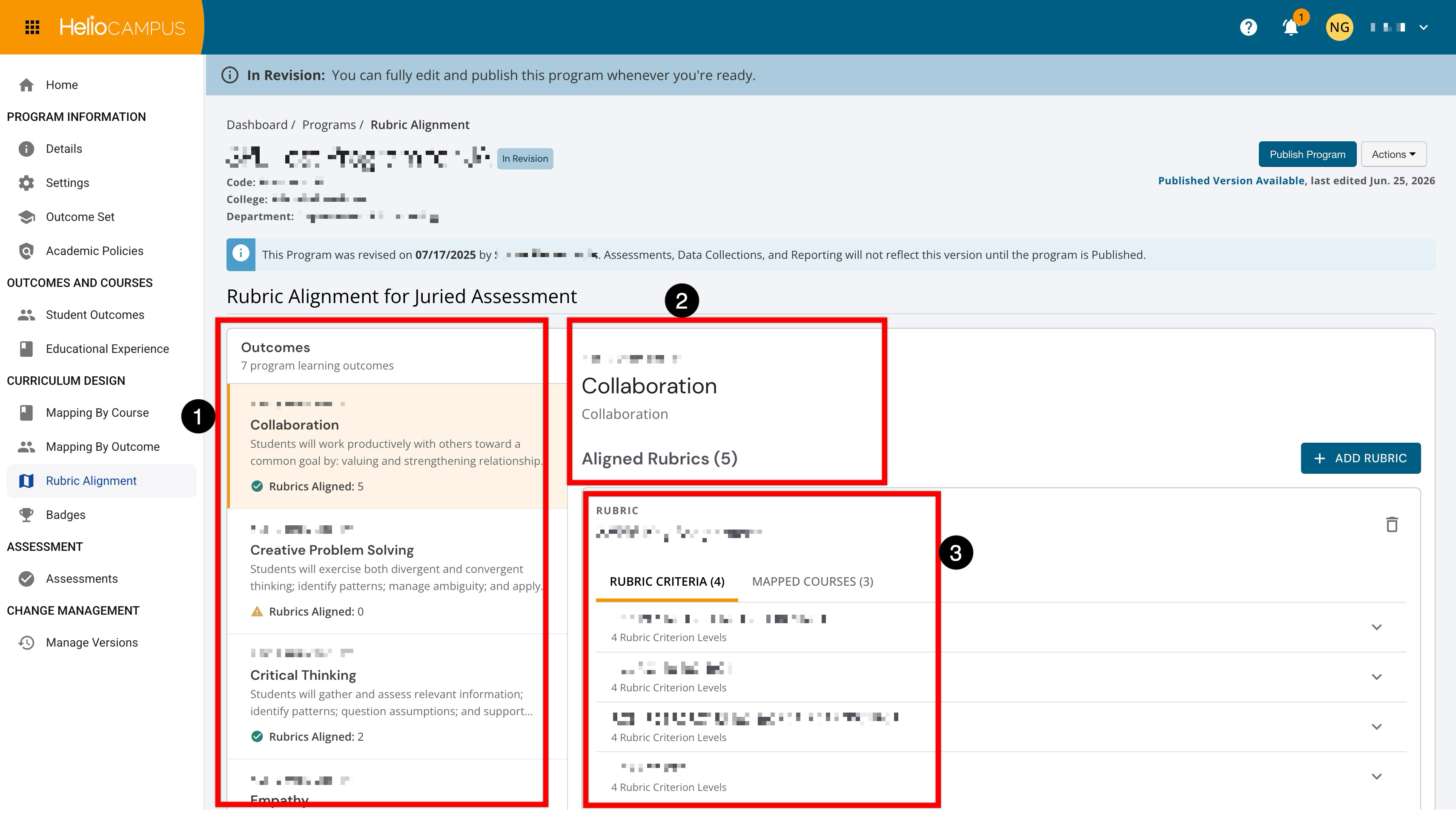The image size is (1456, 819).
Task: Click the Outcome Set graduation cap icon
Action: tap(26, 217)
